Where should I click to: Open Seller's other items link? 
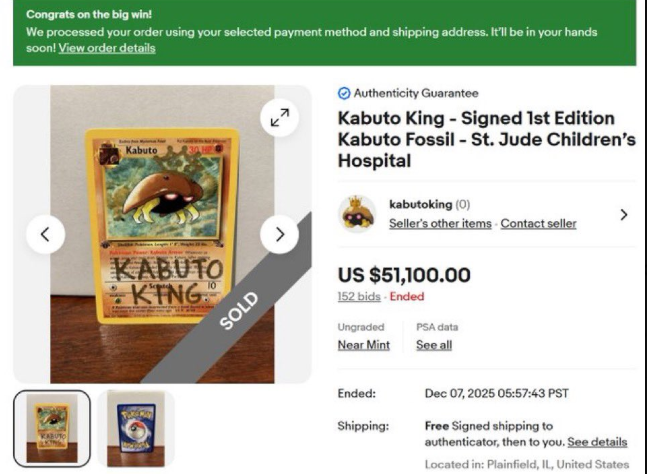click(x=439, y=223)
